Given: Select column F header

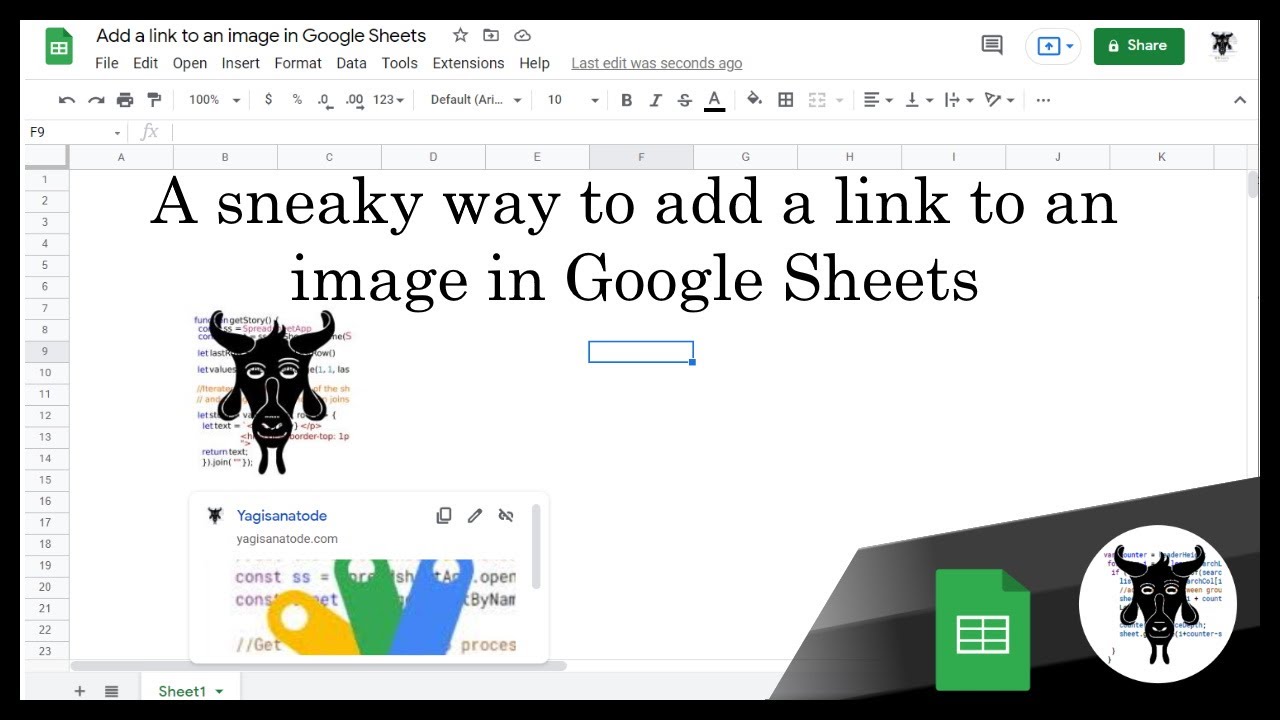Looking at the screenshot, I should 641,157.
